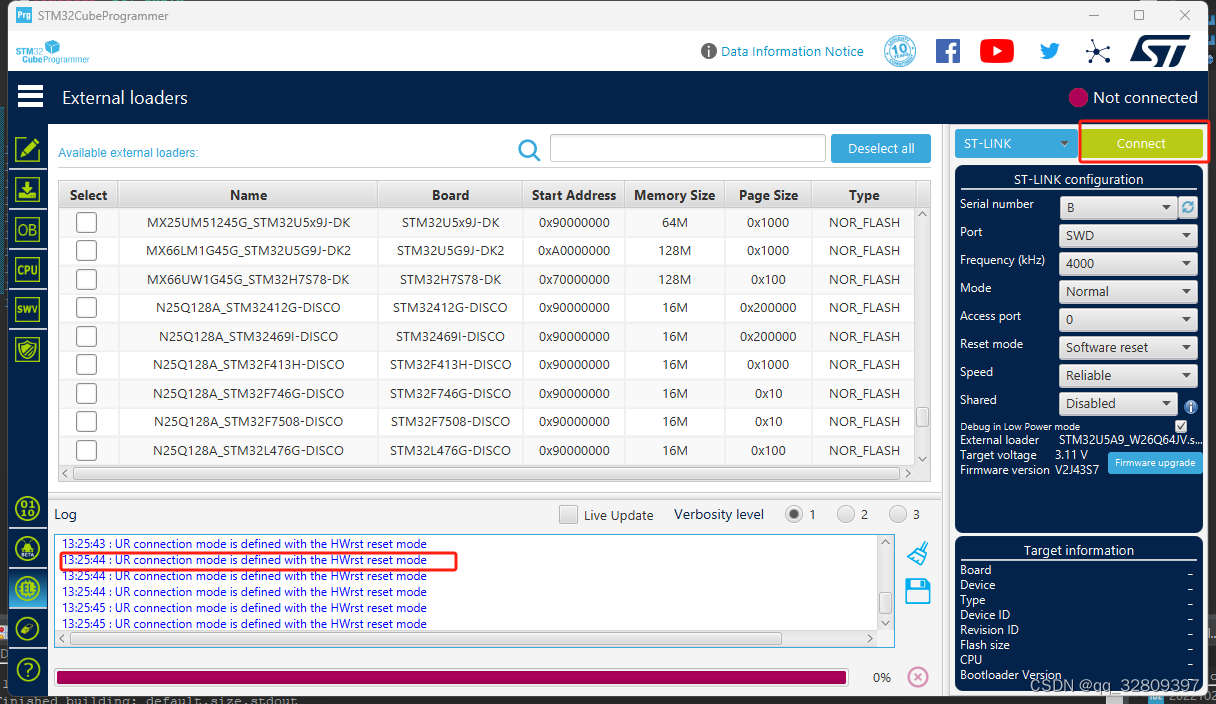The width and height of the screenshot is (1216, 704).
Task: Click the progress bar at 0%
Action: point(451,677)
